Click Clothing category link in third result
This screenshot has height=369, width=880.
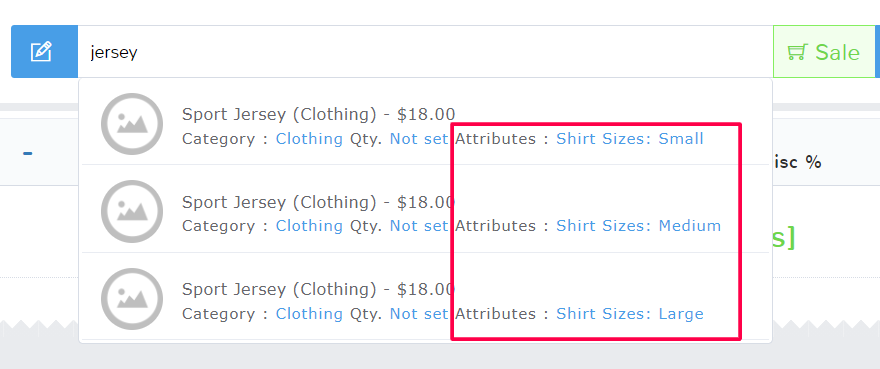(309, 313)
